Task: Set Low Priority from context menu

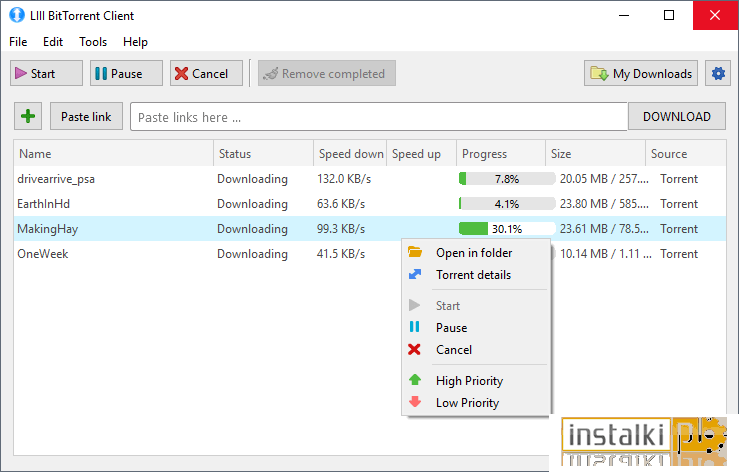Action: pyautogui.click(x=476, y=403)
